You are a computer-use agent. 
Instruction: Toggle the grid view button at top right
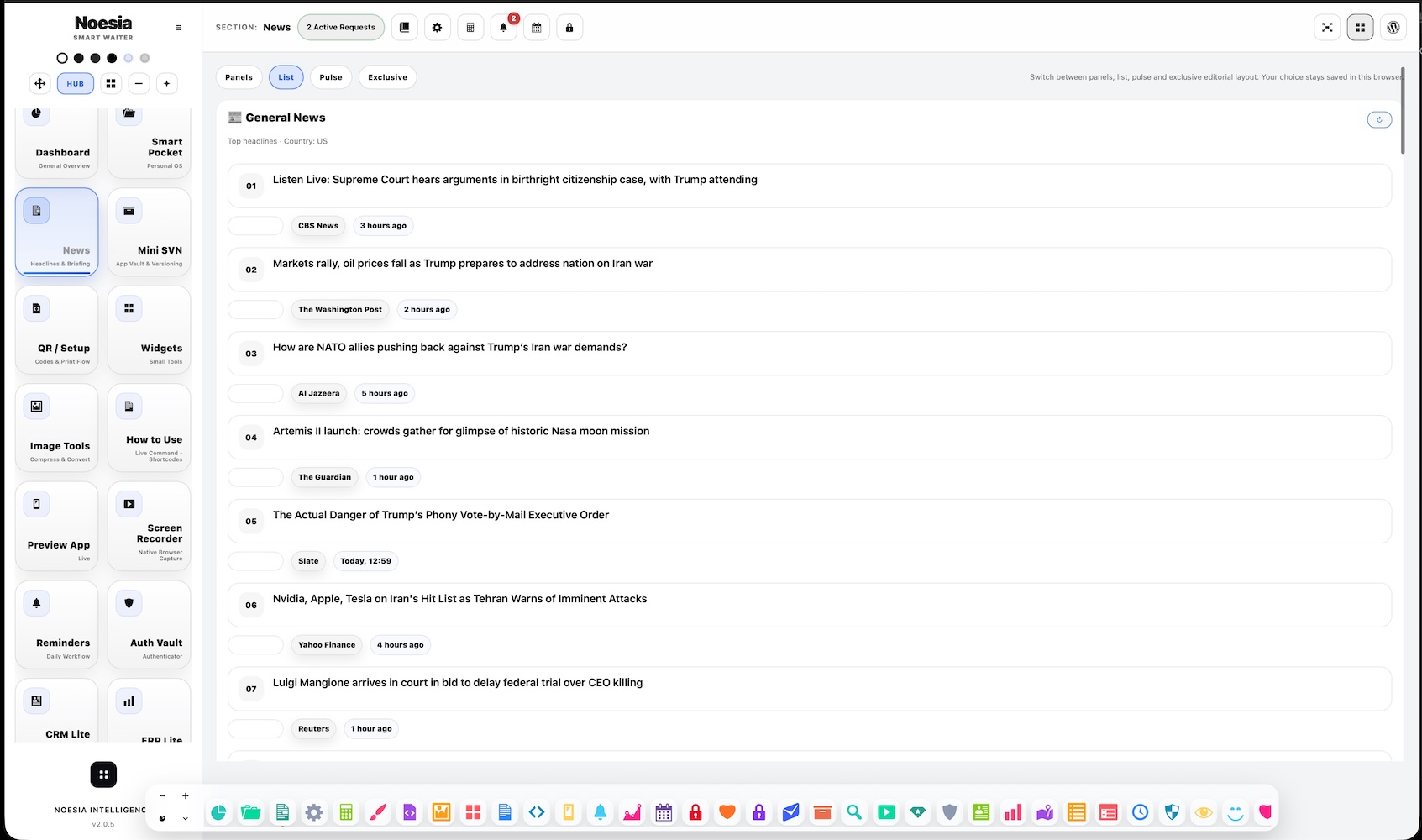(1361, 28)
